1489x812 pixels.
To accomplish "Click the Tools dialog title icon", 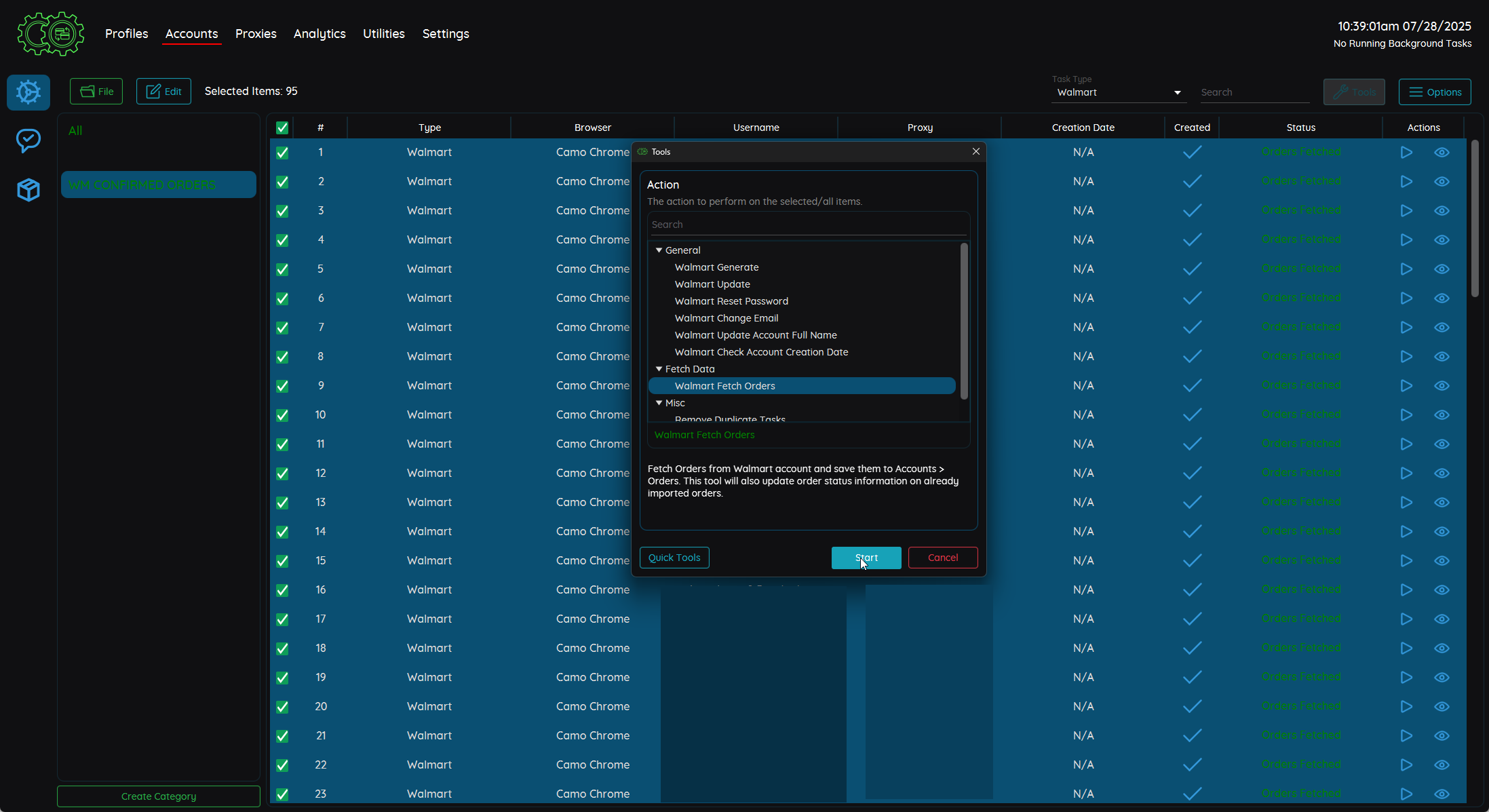I will coord(642,152).
